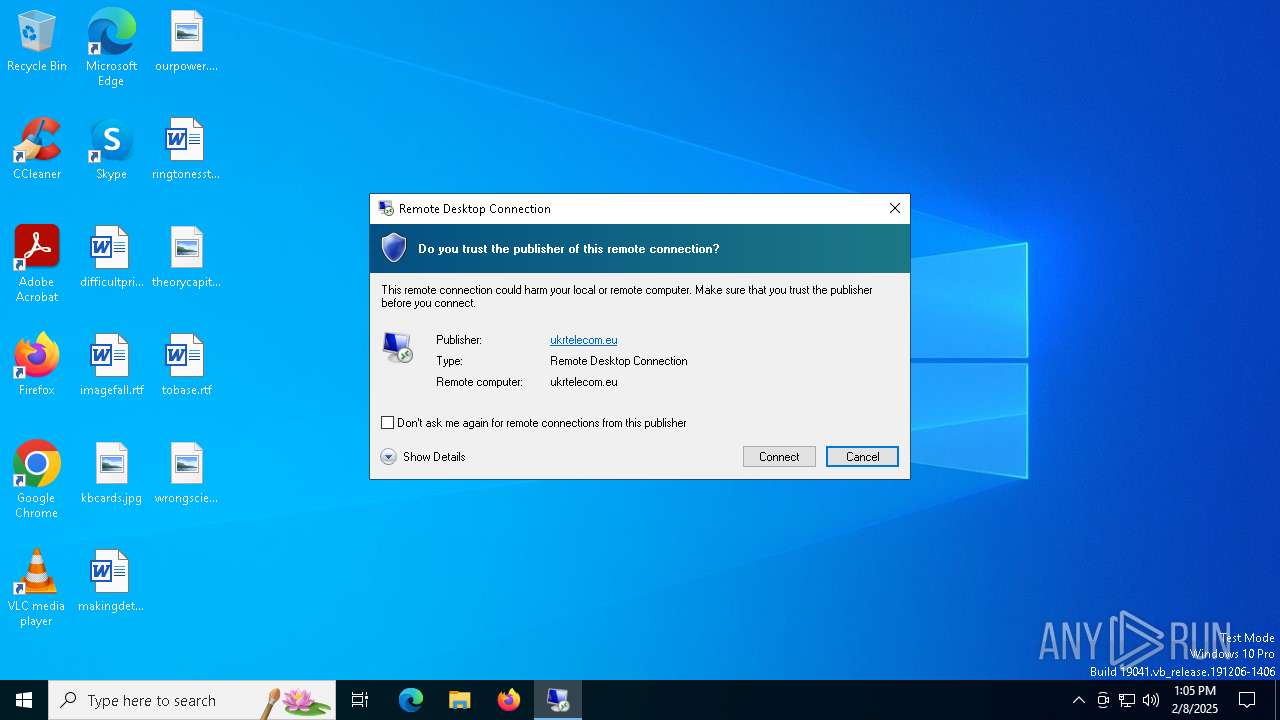
Task: Check 'Don't ask me again' checkbox
Action: click(388, 423)
